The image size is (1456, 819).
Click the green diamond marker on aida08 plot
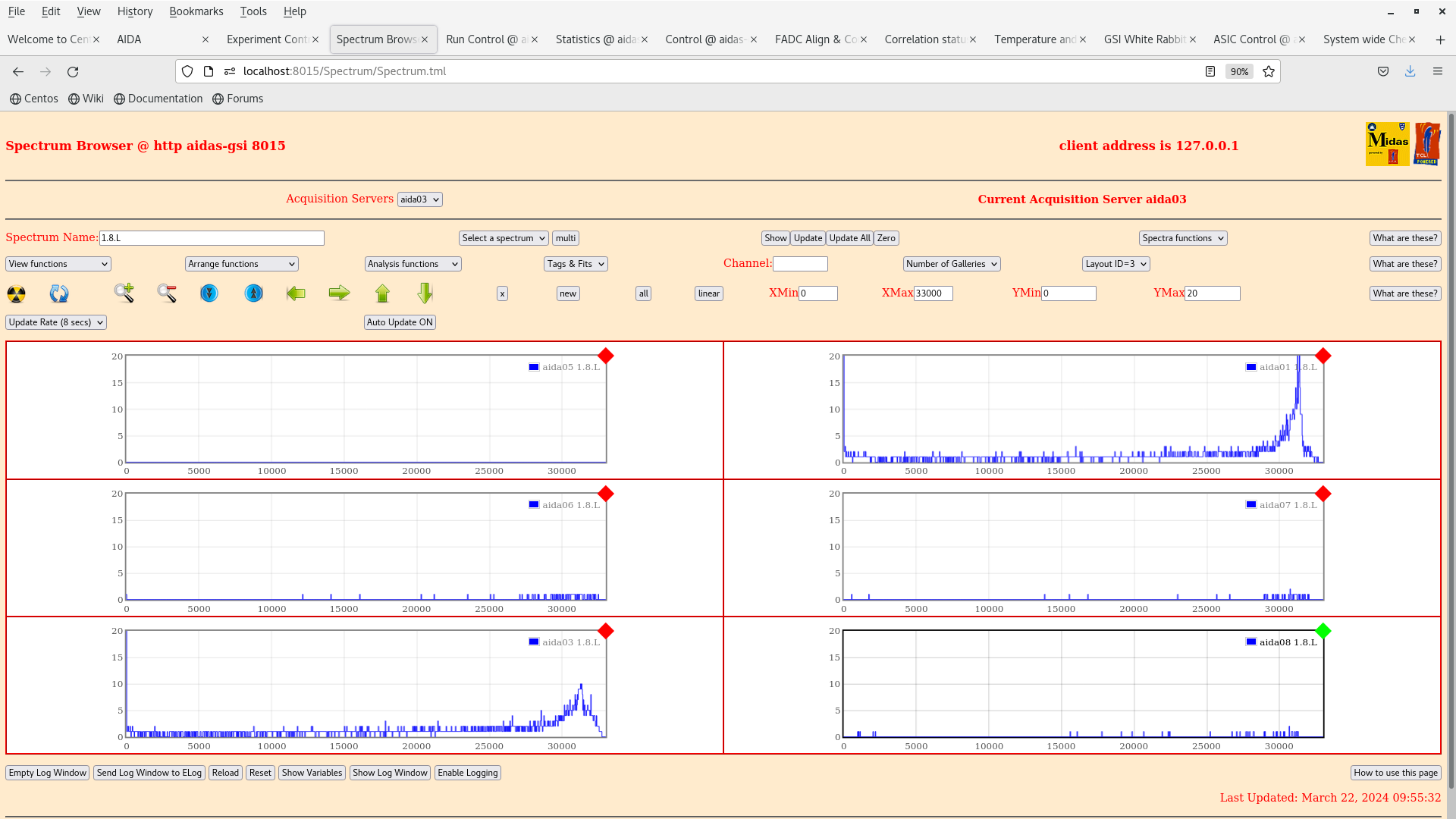click(1323, 631)
